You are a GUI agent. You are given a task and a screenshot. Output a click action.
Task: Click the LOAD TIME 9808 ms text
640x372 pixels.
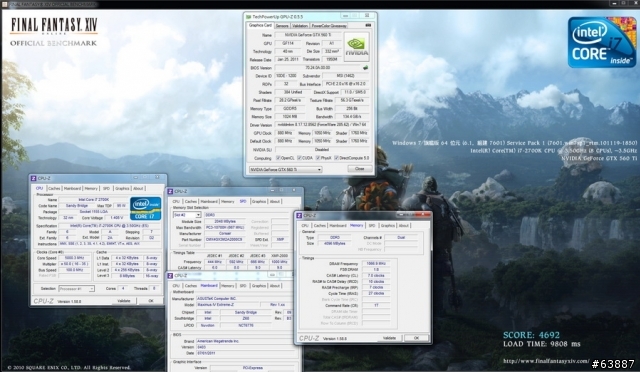point(542,344)
